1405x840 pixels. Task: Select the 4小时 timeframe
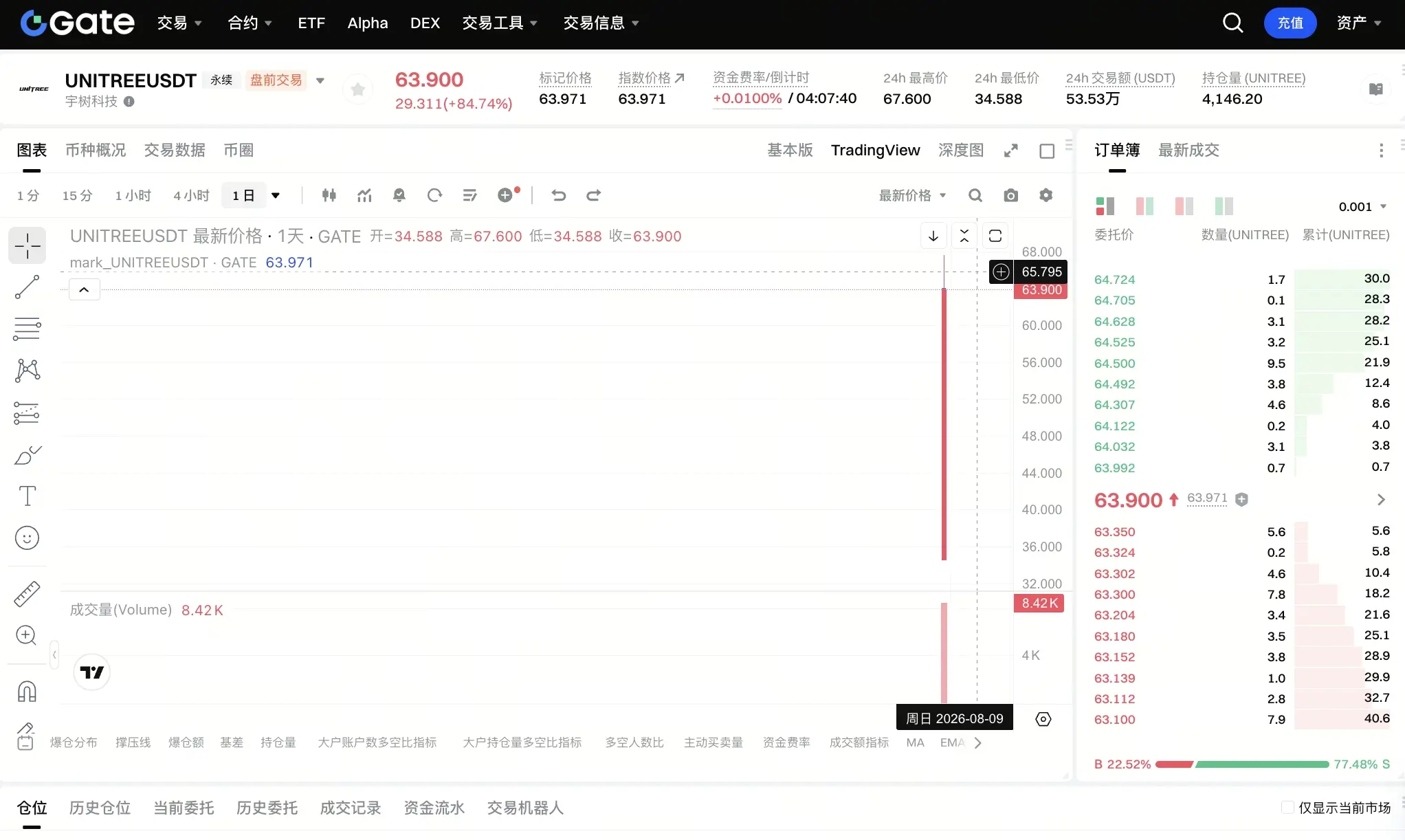point(191,196)
